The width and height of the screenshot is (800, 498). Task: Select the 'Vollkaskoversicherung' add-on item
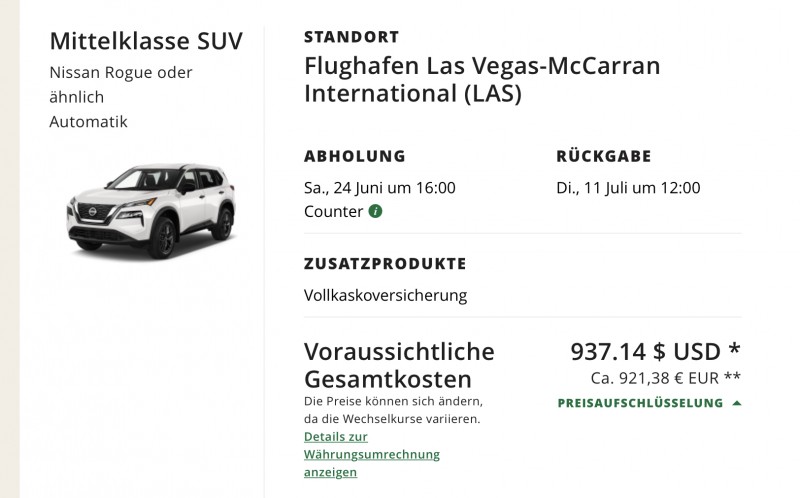pos(385,295)
